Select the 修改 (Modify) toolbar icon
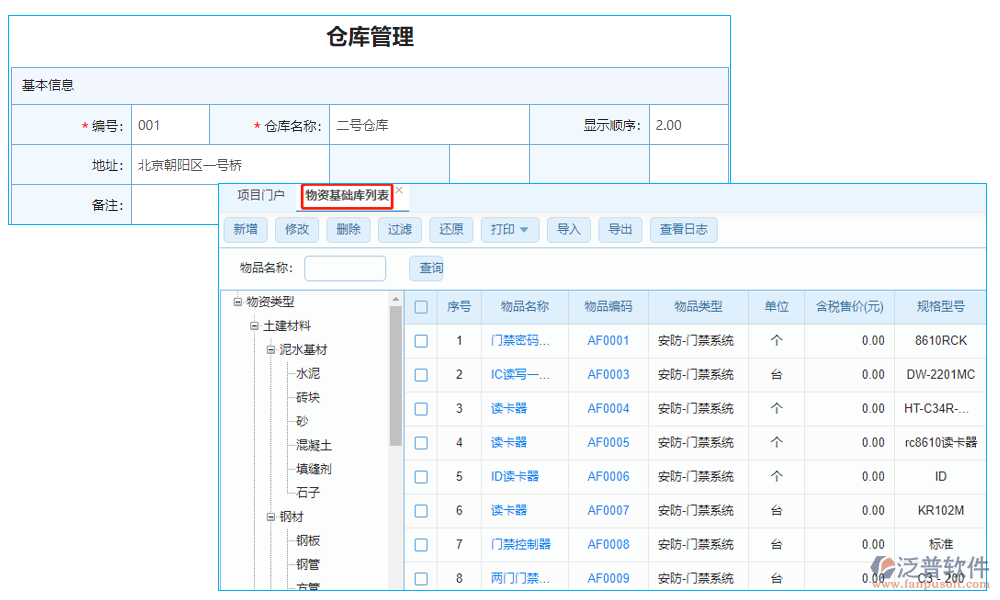This screenshot has height=600, width=1000. click(x=297, y=229)
